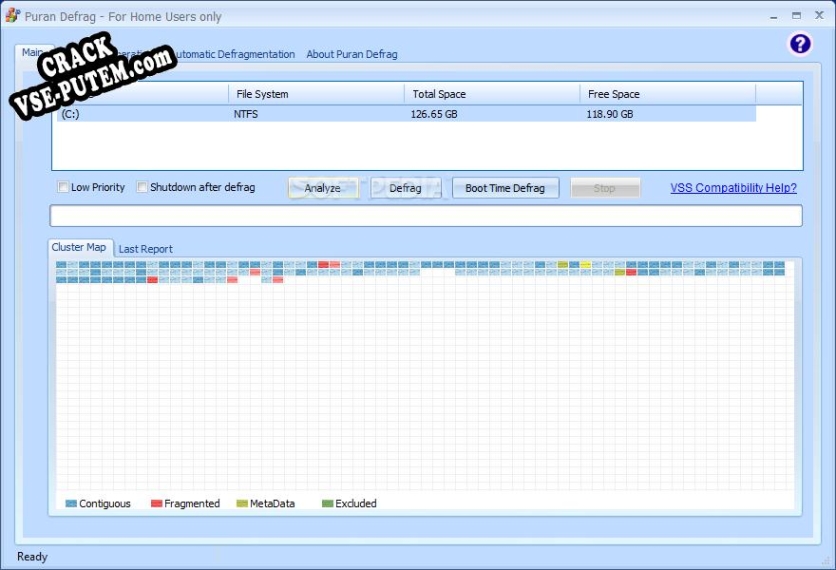Click the Boot Time Defrag button
Screen dimensions: 836x570
(505, 188)
